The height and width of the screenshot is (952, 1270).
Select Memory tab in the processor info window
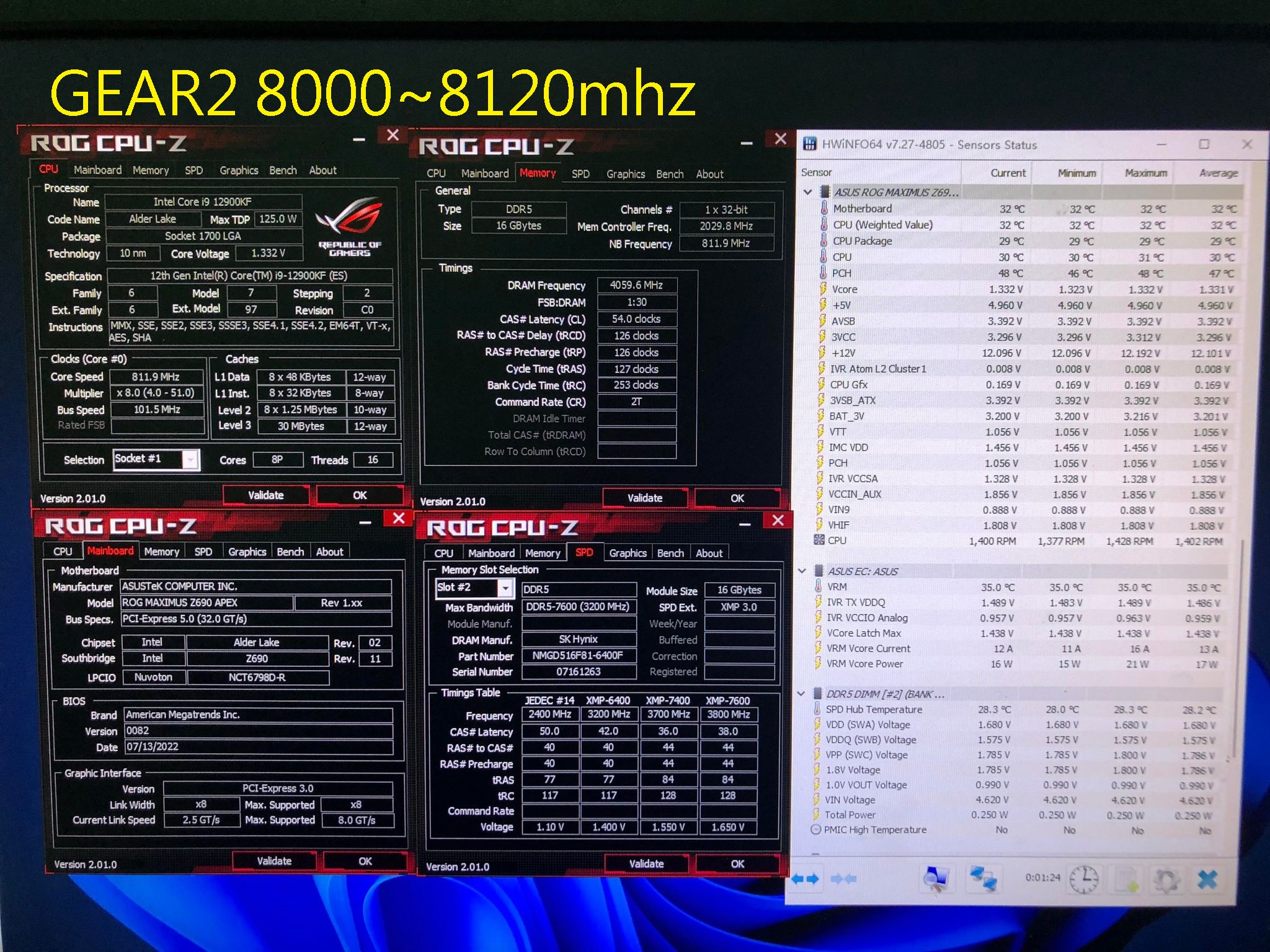click(151, 170)
